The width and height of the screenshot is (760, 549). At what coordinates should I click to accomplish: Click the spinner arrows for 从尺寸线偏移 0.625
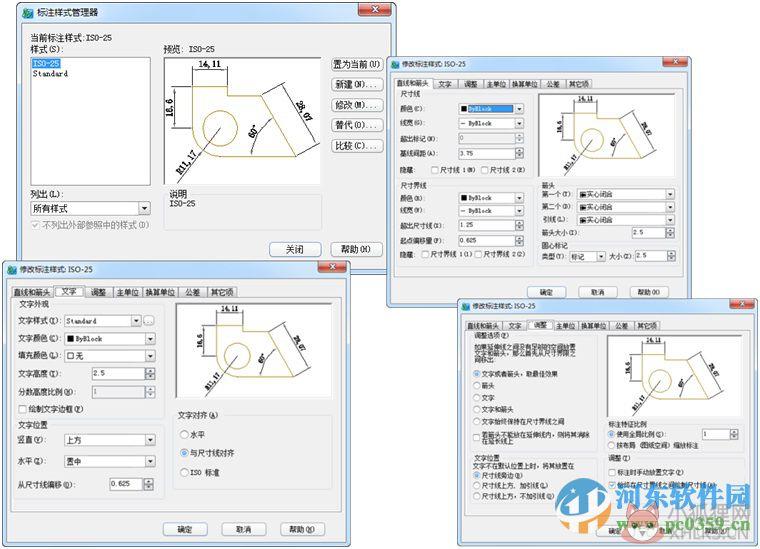pos(148,484)
